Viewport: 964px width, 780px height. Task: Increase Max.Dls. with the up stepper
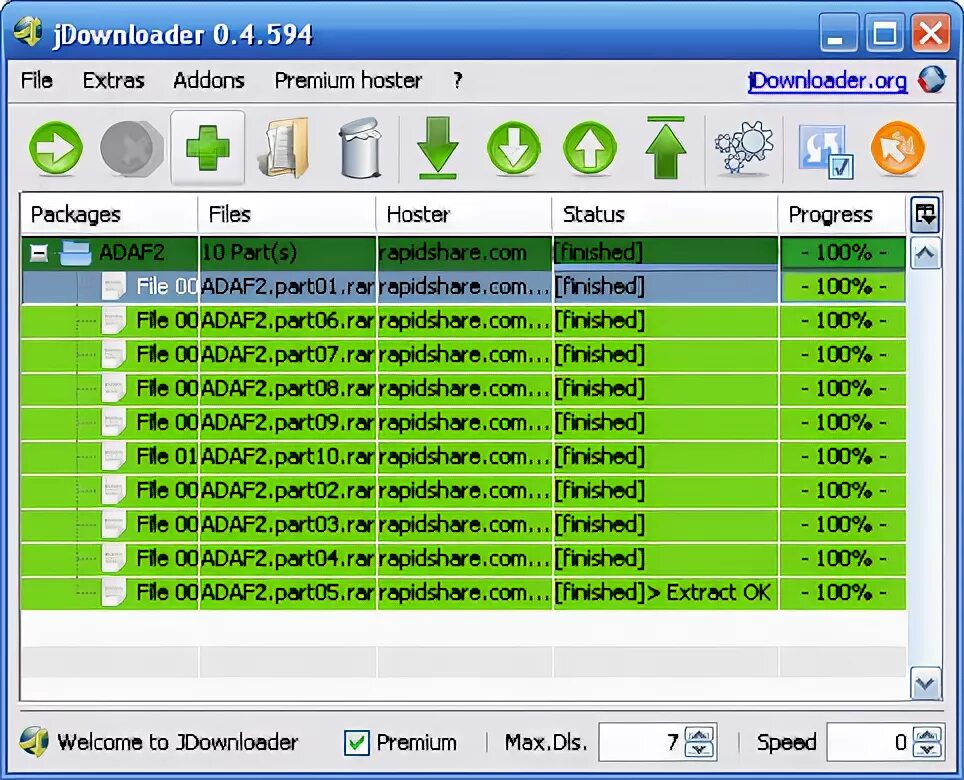pos(700,735)
